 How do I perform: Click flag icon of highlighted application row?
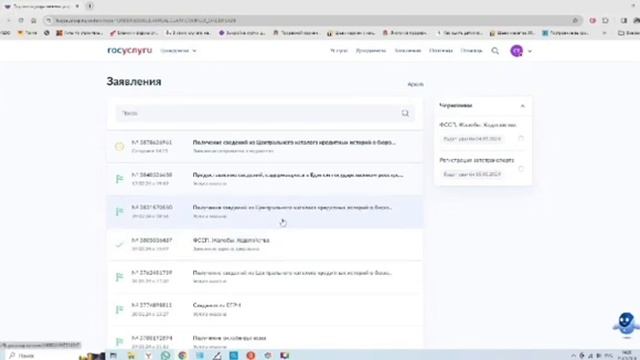tap(119, 211)
